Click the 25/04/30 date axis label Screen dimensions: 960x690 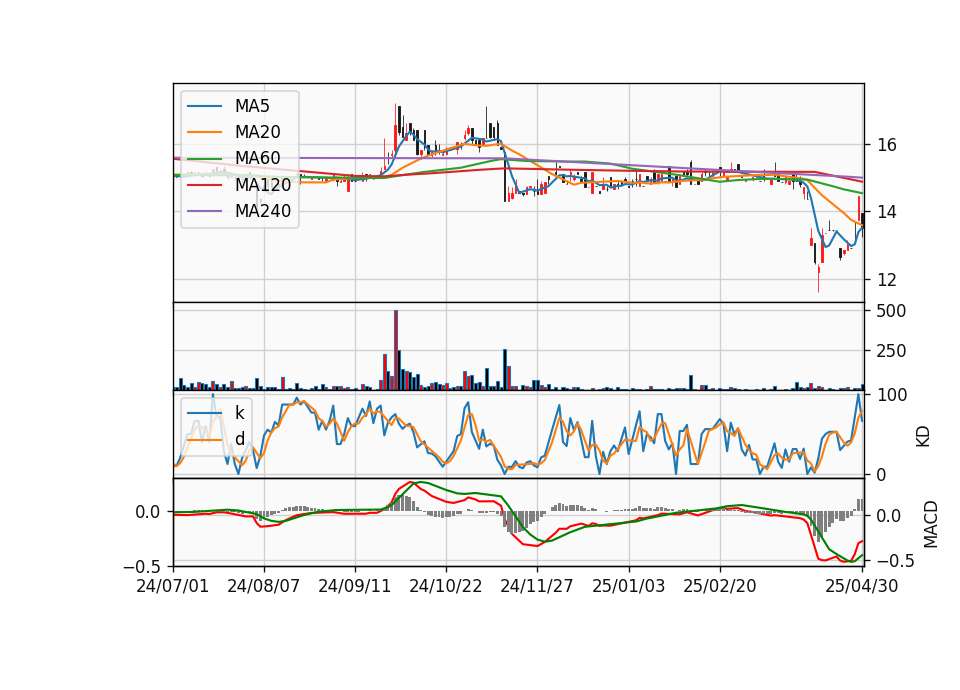[862, 586]
